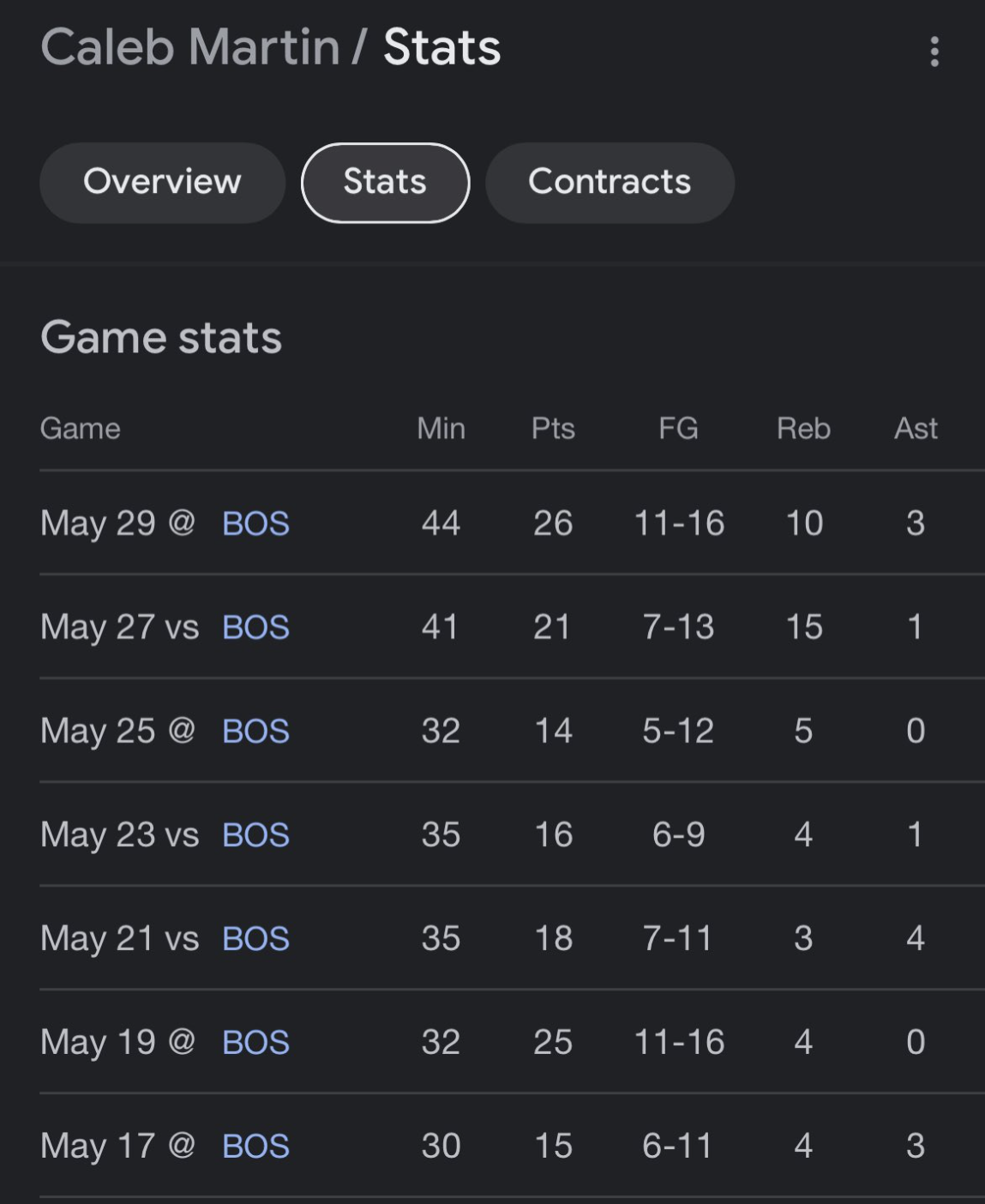This screenshot has height=1204, width=985.
Task: Select the May 29 game row date
Action: (x=98, y=523)
